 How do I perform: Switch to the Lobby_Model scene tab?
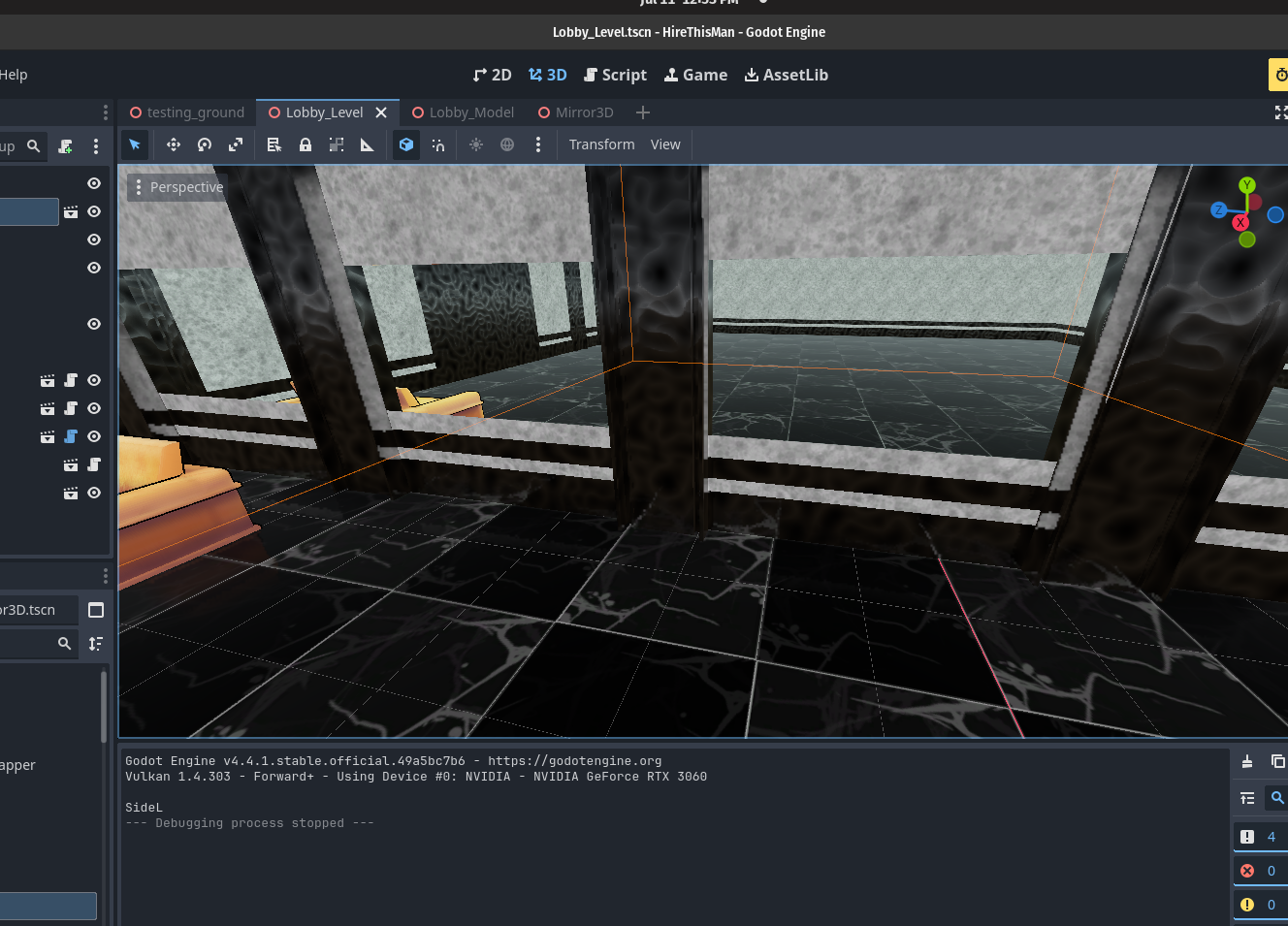click(x=464, y=112)
